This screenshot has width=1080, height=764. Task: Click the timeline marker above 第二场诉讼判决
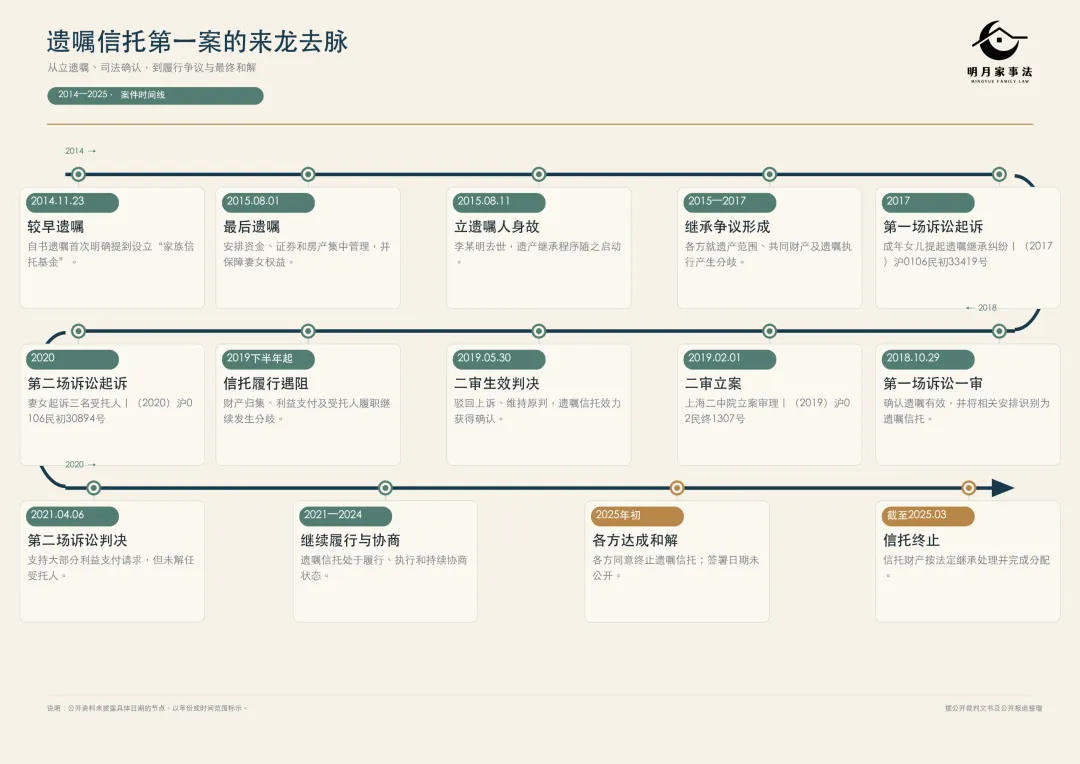[94, 488]
